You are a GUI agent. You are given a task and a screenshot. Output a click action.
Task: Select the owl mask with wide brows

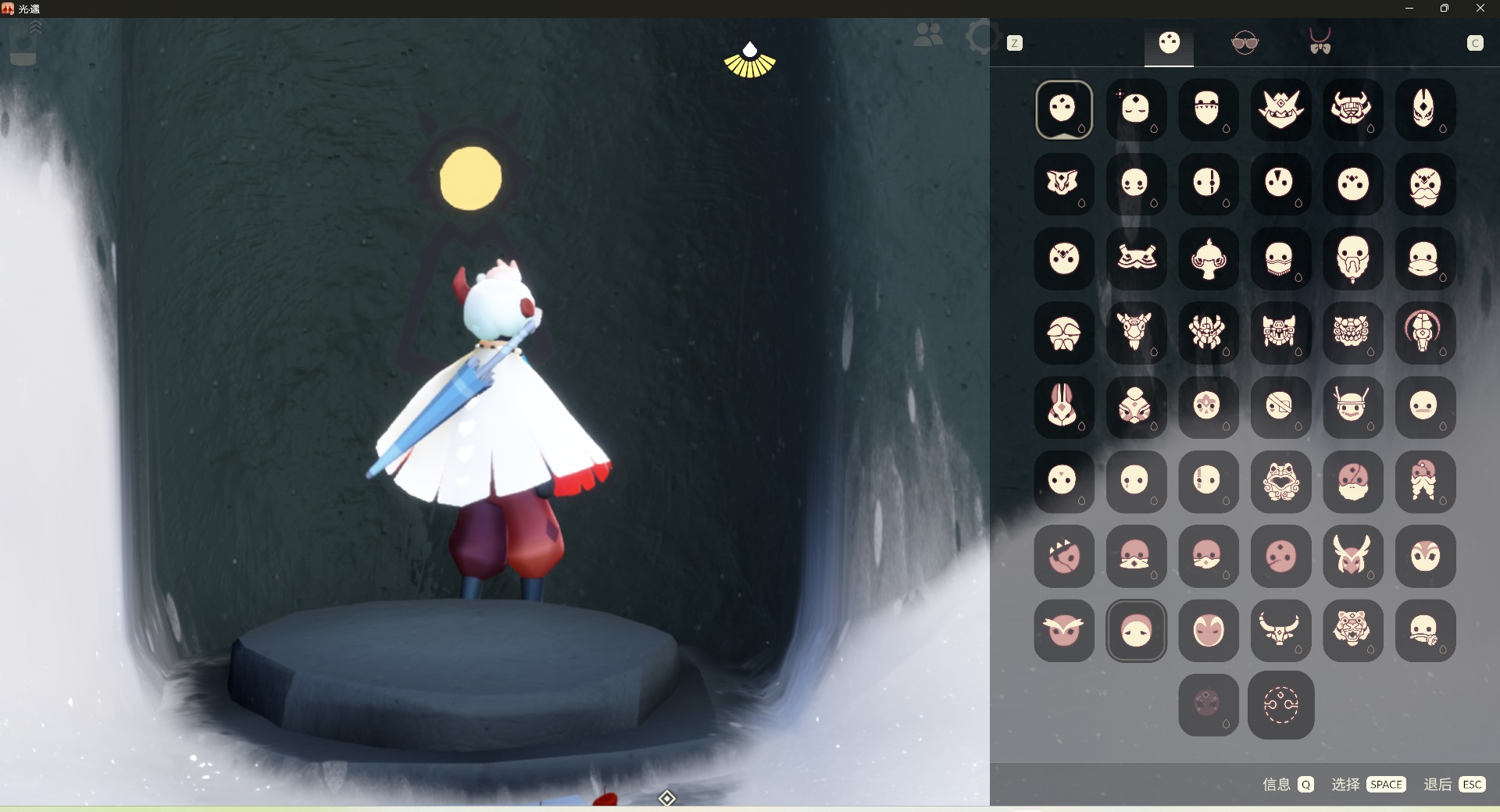(1063, 630)
